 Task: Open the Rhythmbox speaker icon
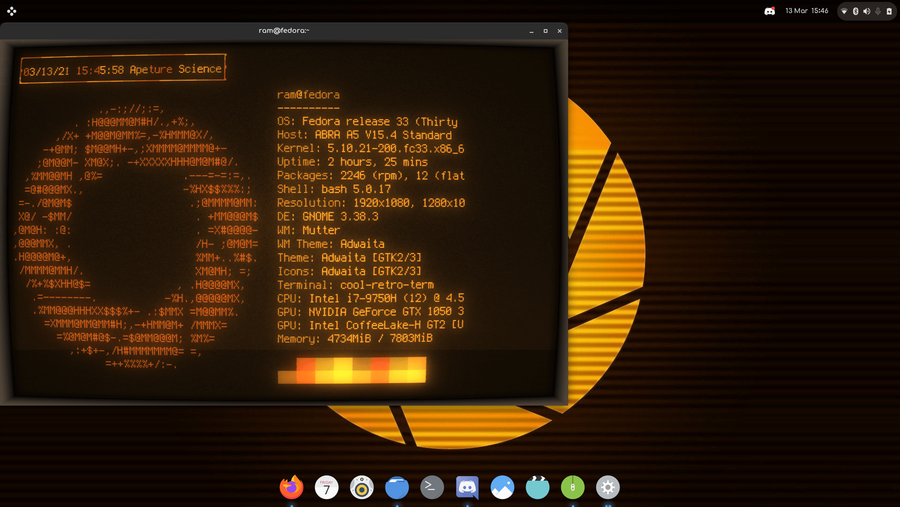(362, 487)
